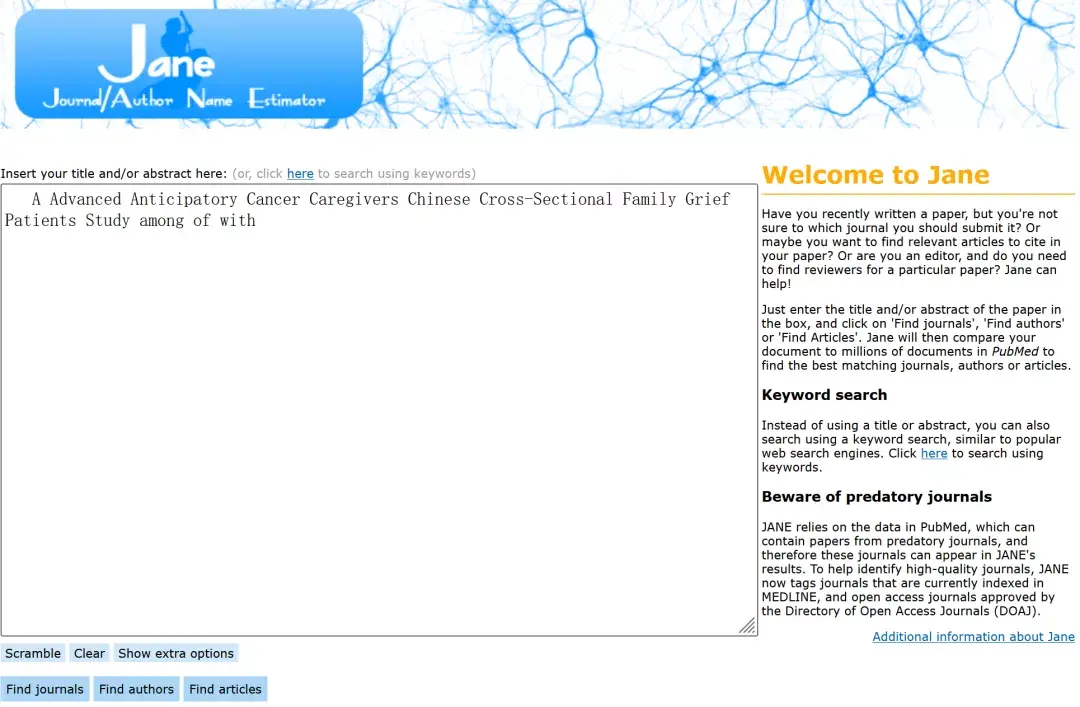Open 'here' link in Keyword search section
This screenshot has height=707, width=1080.
click(x=934, y=453)
